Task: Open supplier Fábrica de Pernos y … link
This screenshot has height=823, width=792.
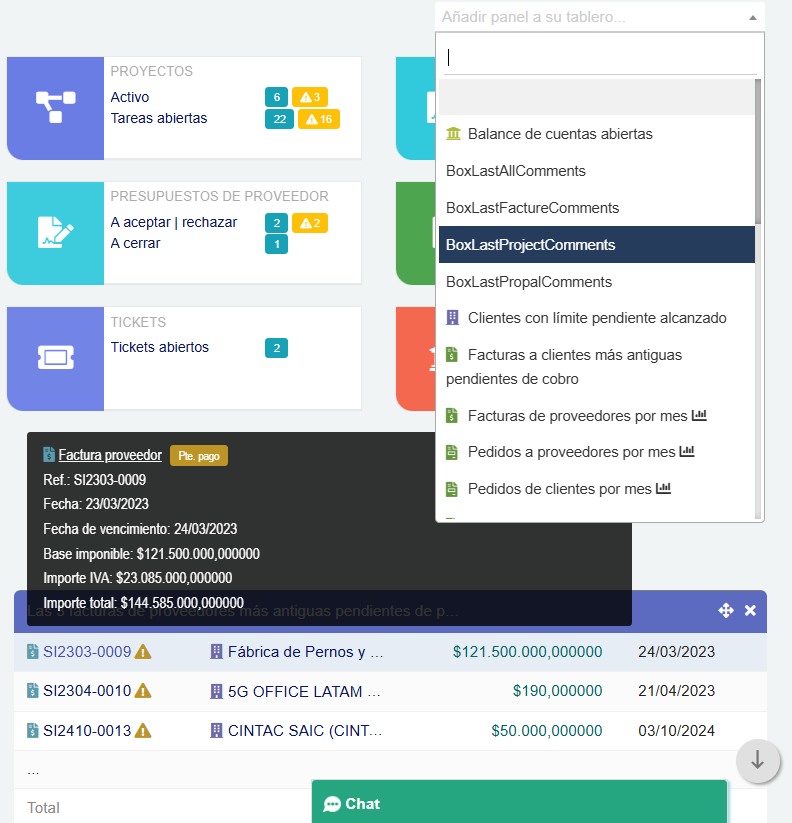Action: pyautogui.click(x=305, y=652)
